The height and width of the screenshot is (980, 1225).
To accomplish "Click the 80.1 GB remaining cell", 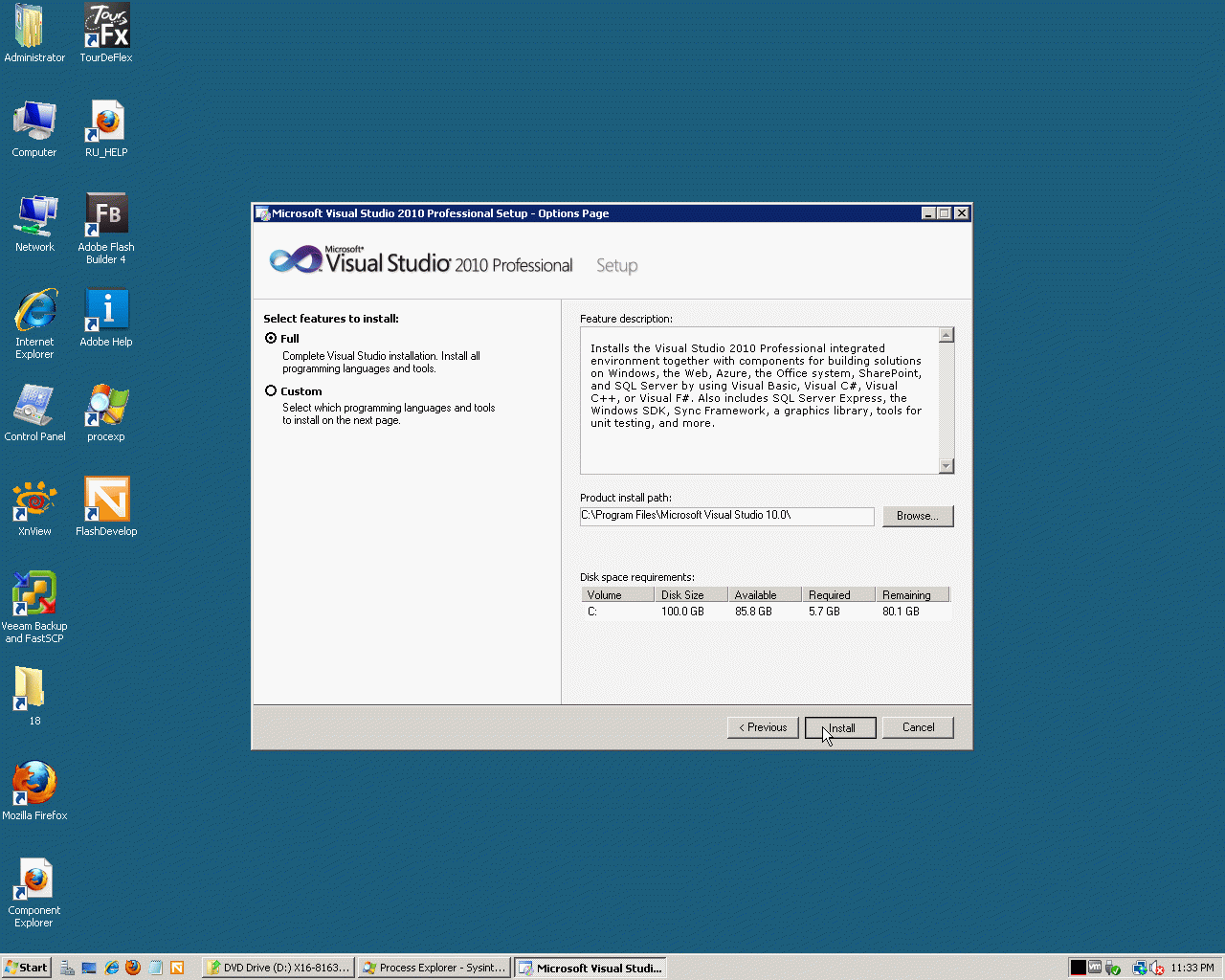I will (901, 612).
